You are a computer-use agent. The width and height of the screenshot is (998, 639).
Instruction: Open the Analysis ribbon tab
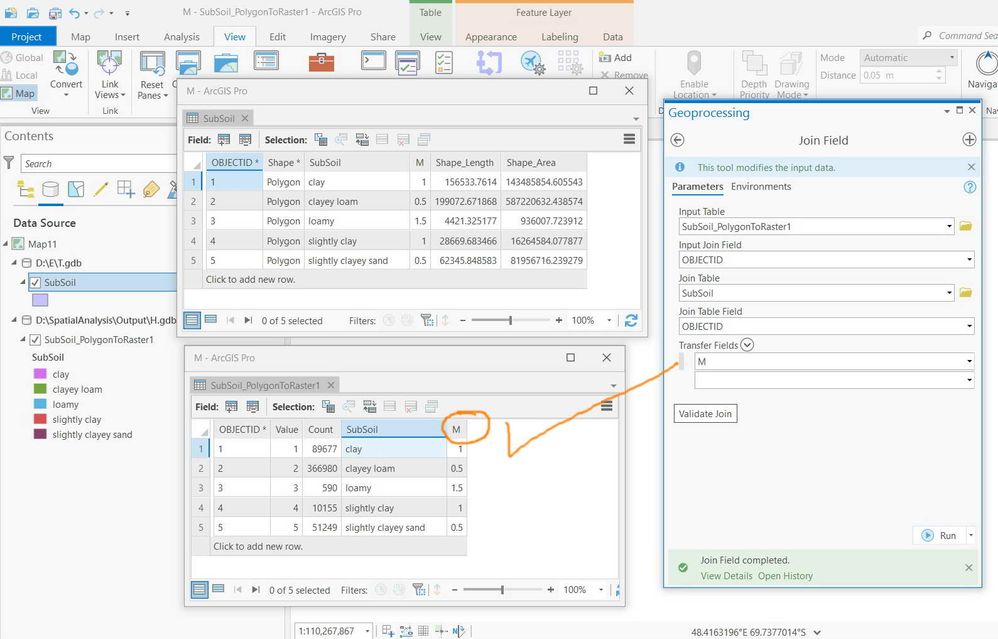tap(181, 37)
